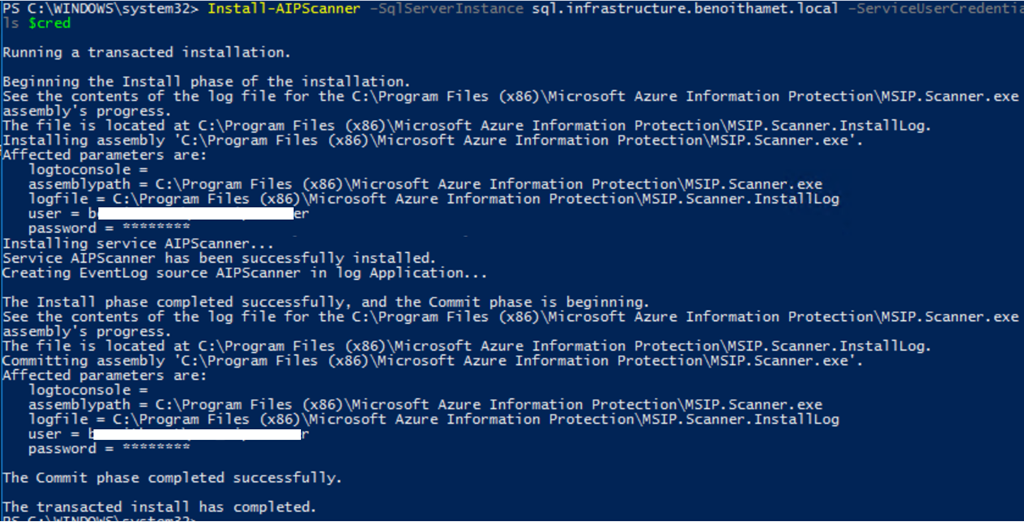Click the 'Running a transacted installation' line
Screen dimensions: 1024x522
(x=147, y=51)
